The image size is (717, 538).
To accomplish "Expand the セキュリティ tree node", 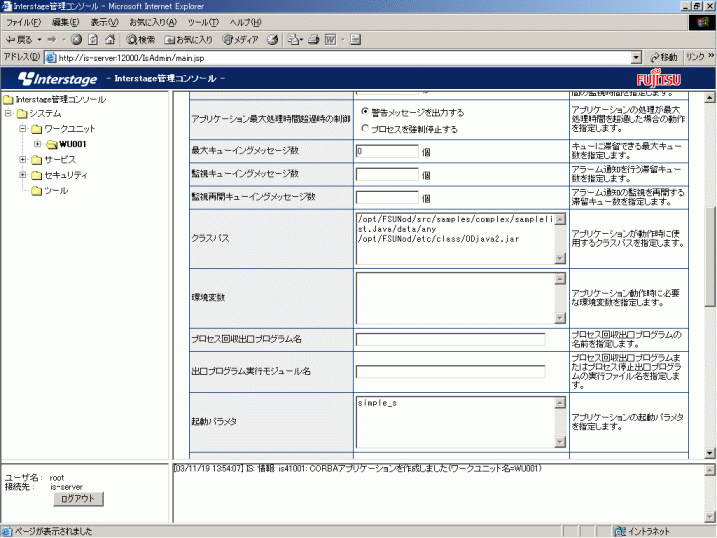I will point(23,175).
